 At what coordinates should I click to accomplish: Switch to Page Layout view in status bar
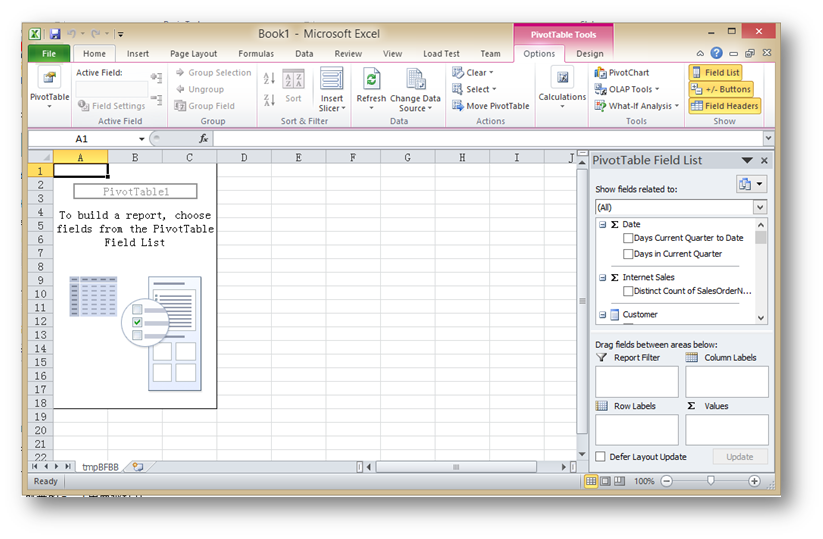pos(605,481)
